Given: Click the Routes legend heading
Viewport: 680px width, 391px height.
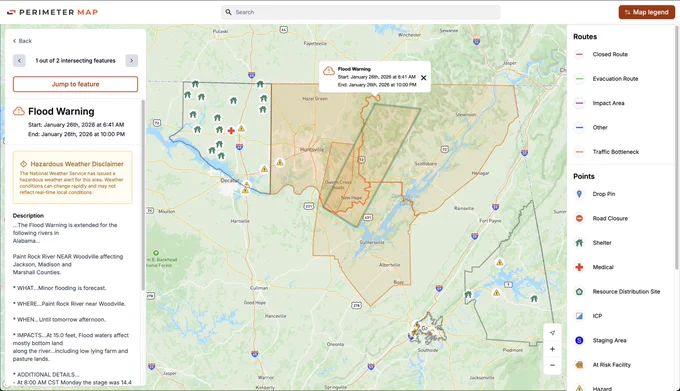Looking at the screenshot, I should click(585, 37).
